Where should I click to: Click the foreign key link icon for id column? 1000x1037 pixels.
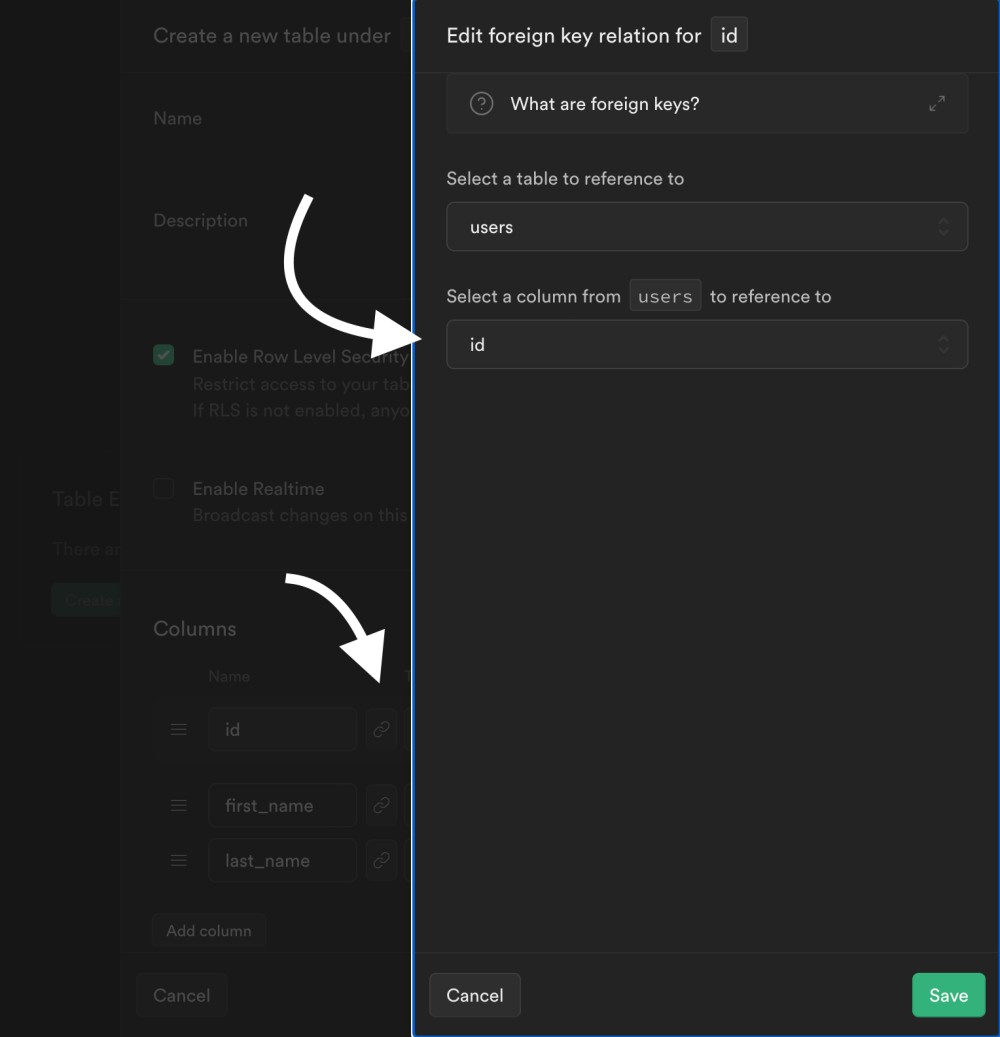(381, 729)
